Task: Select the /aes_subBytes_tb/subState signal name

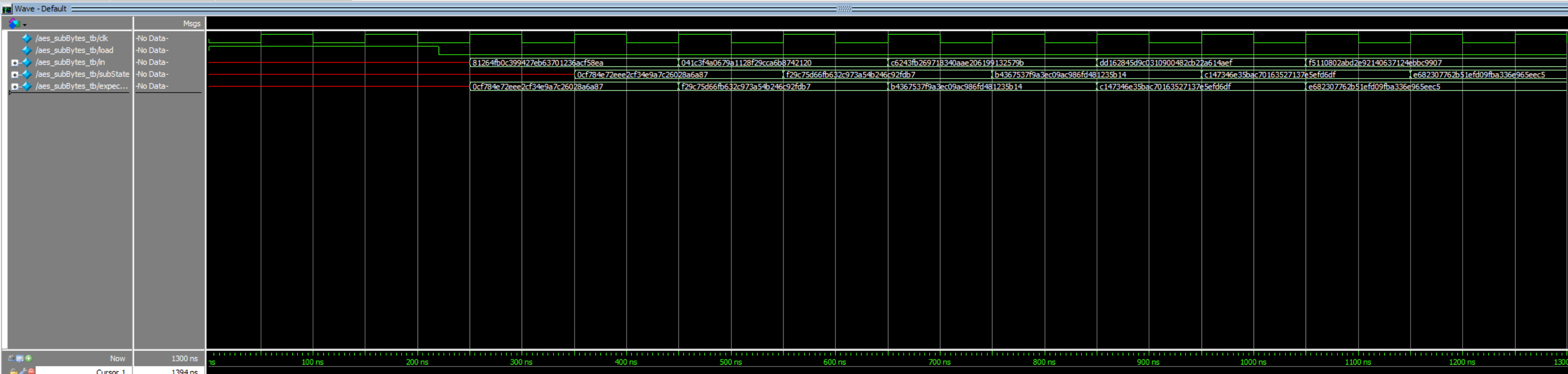Action: tap(82, 74)
